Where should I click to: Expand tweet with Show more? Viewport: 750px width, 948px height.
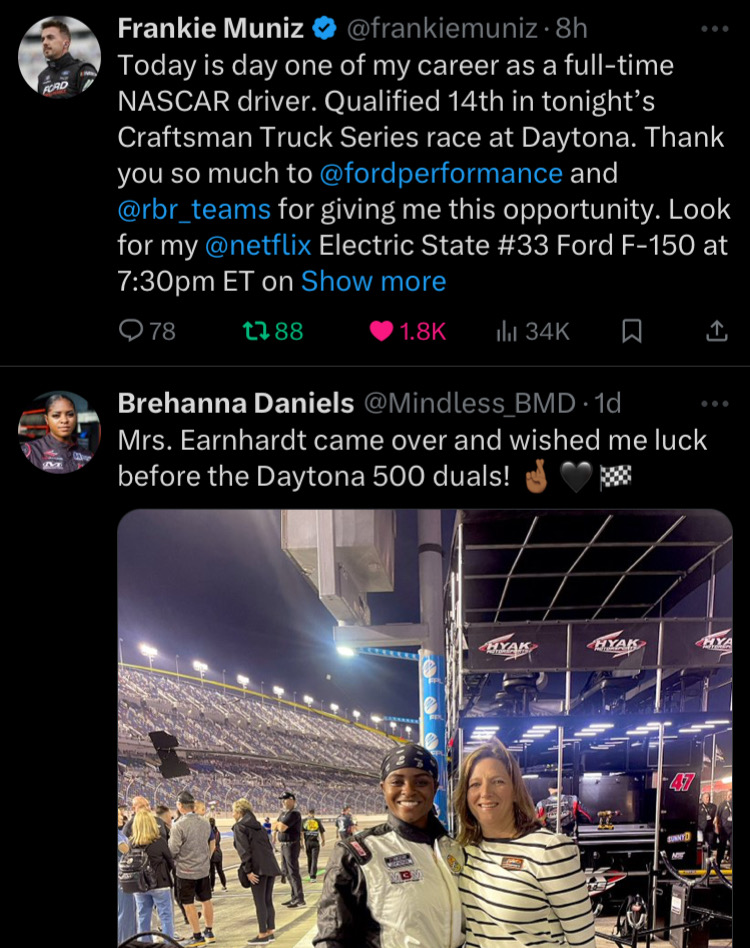[373, 281]
